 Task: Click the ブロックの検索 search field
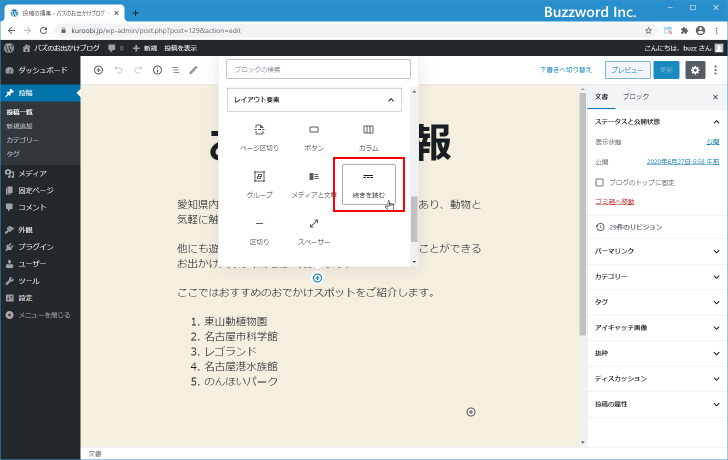(x=318, y=70)
